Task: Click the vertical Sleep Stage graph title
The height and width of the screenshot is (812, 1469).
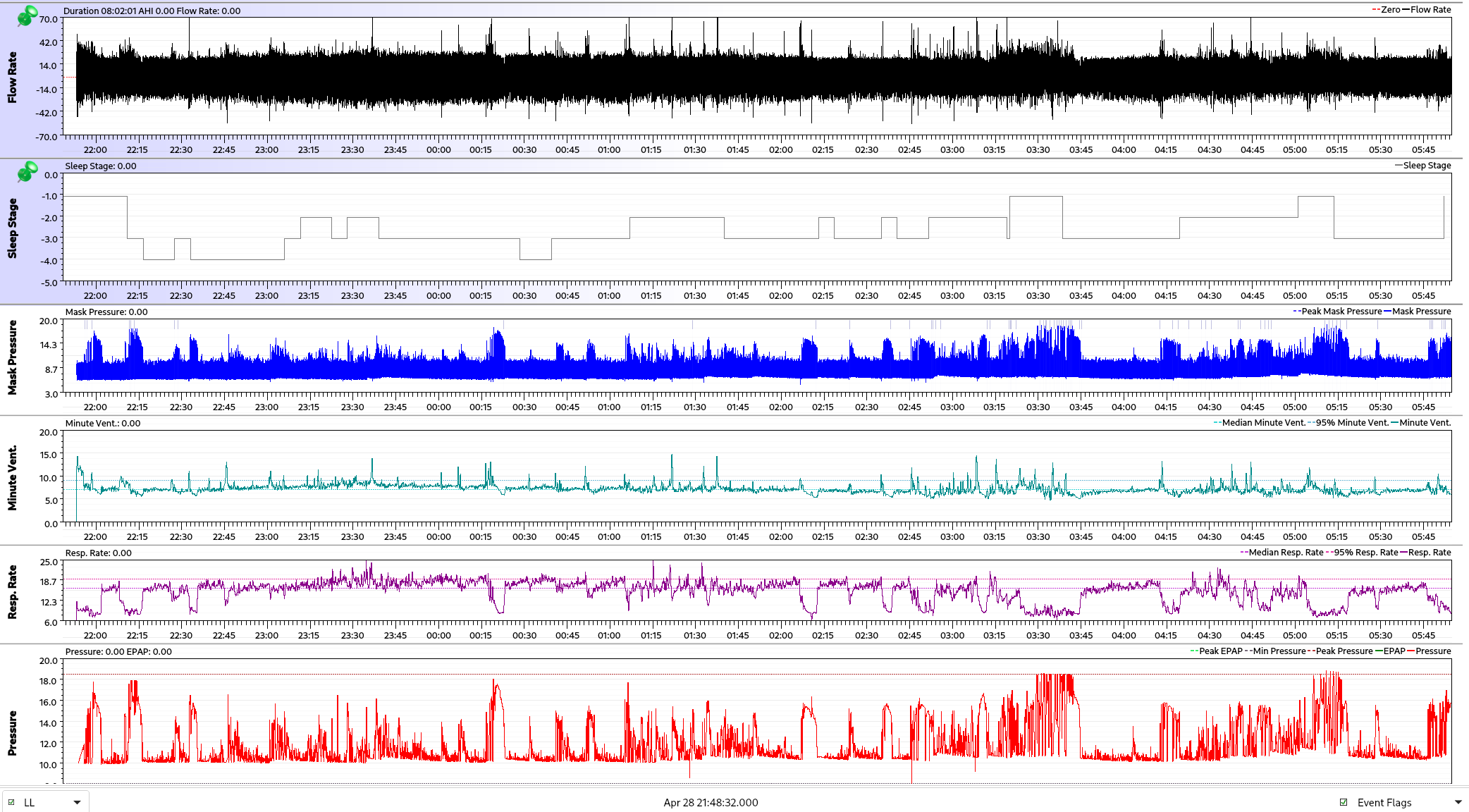Action: click(12, 228)
